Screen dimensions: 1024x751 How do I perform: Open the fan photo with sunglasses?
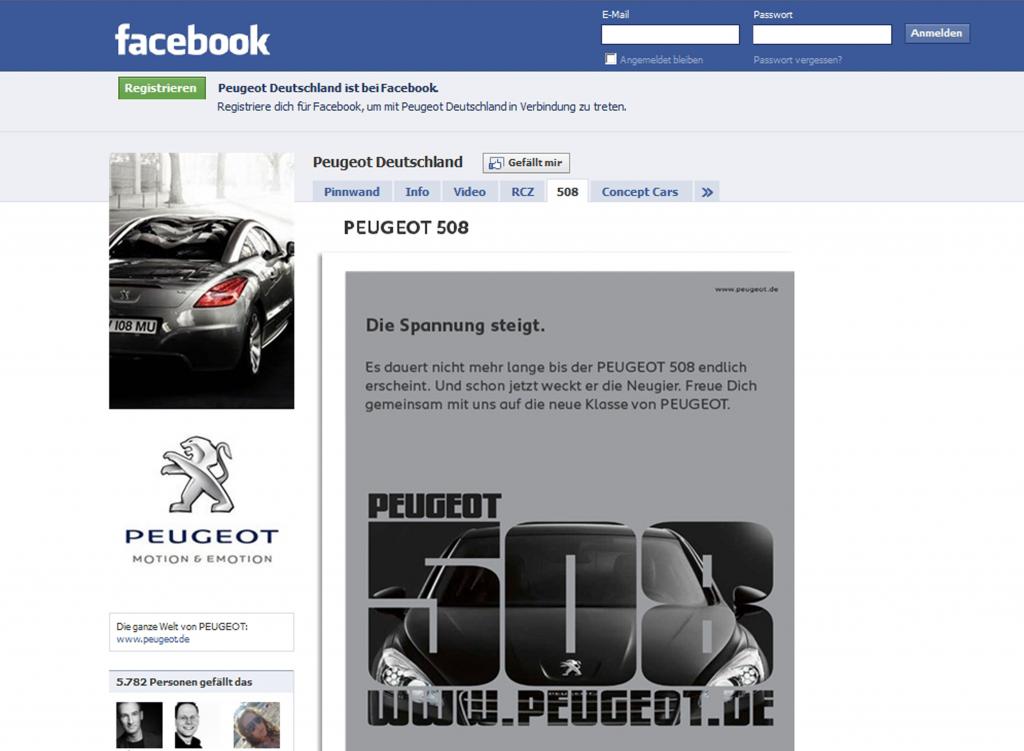pyautogui.click(x=257, y=725)
